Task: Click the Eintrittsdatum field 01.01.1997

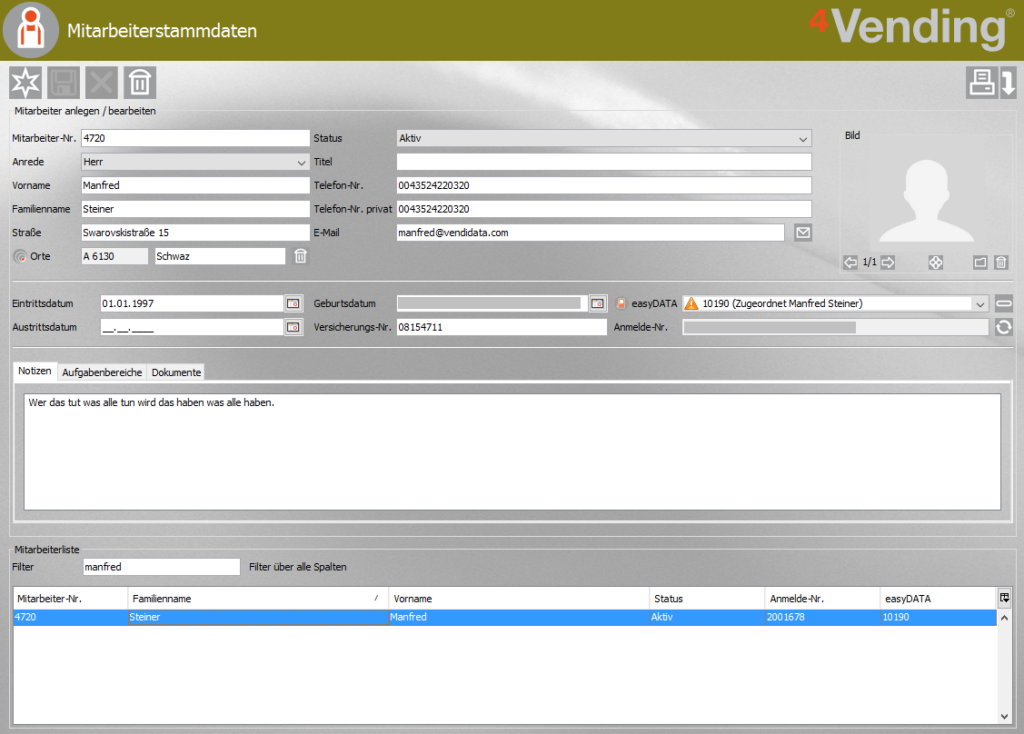Action: click(191, 304)
